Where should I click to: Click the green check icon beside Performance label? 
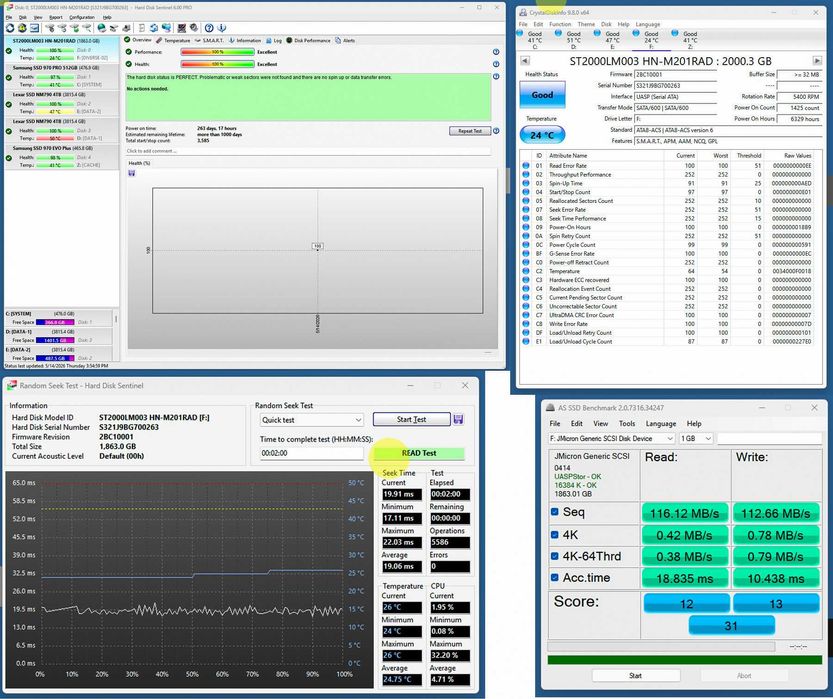[x=129, y=52]
